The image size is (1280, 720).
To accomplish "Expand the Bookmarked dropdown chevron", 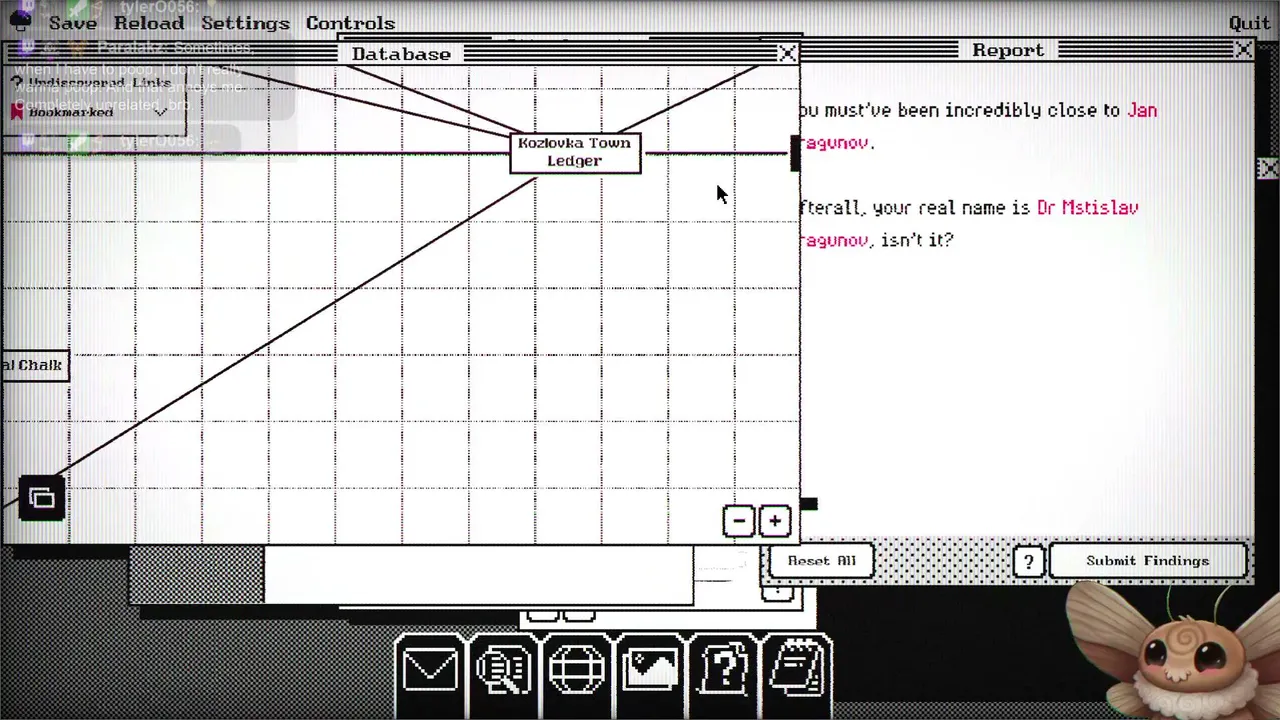I will 160,112.
